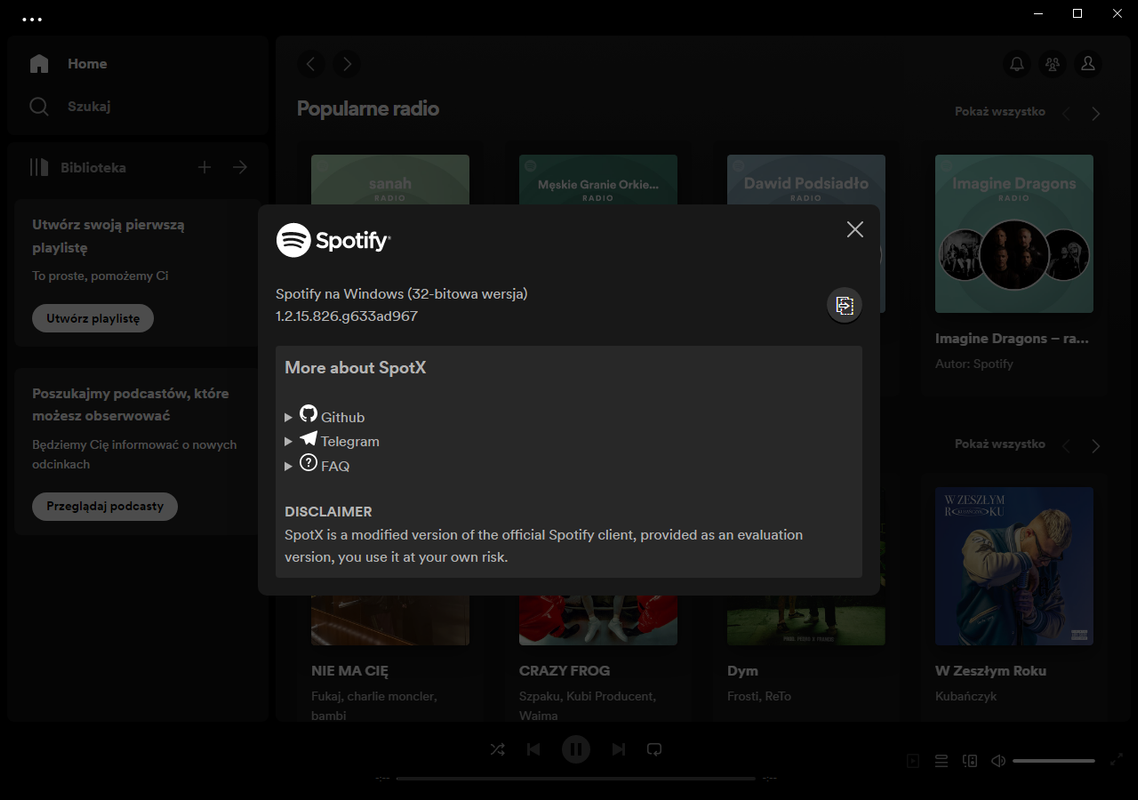Image resolution: width=1138 pixels, height=800 pixels.
Task: Click Przeglądaj podcasty button
Action: [x=105, y=507]
